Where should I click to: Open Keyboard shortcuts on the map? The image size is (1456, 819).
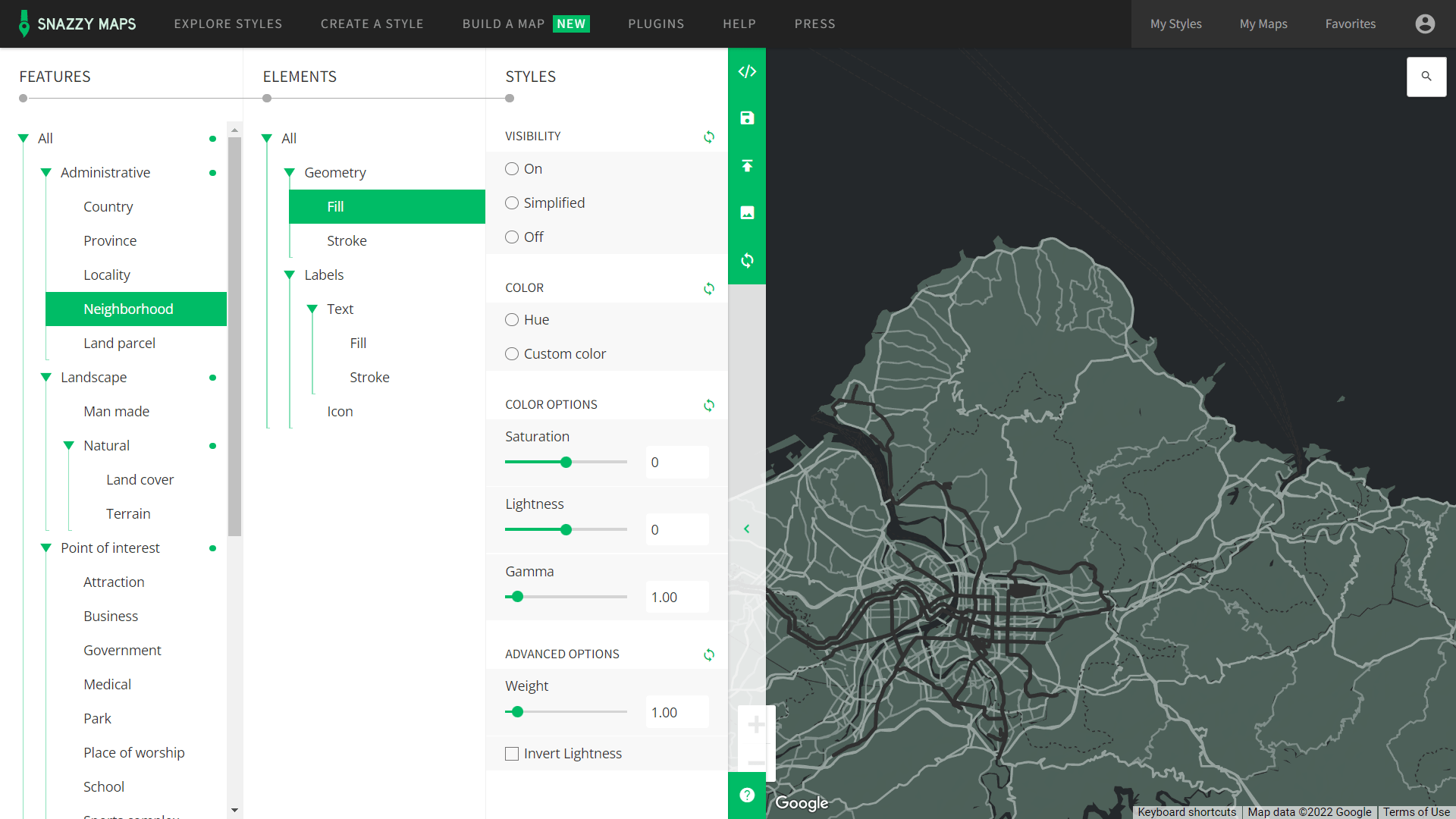click(1187, 812)
